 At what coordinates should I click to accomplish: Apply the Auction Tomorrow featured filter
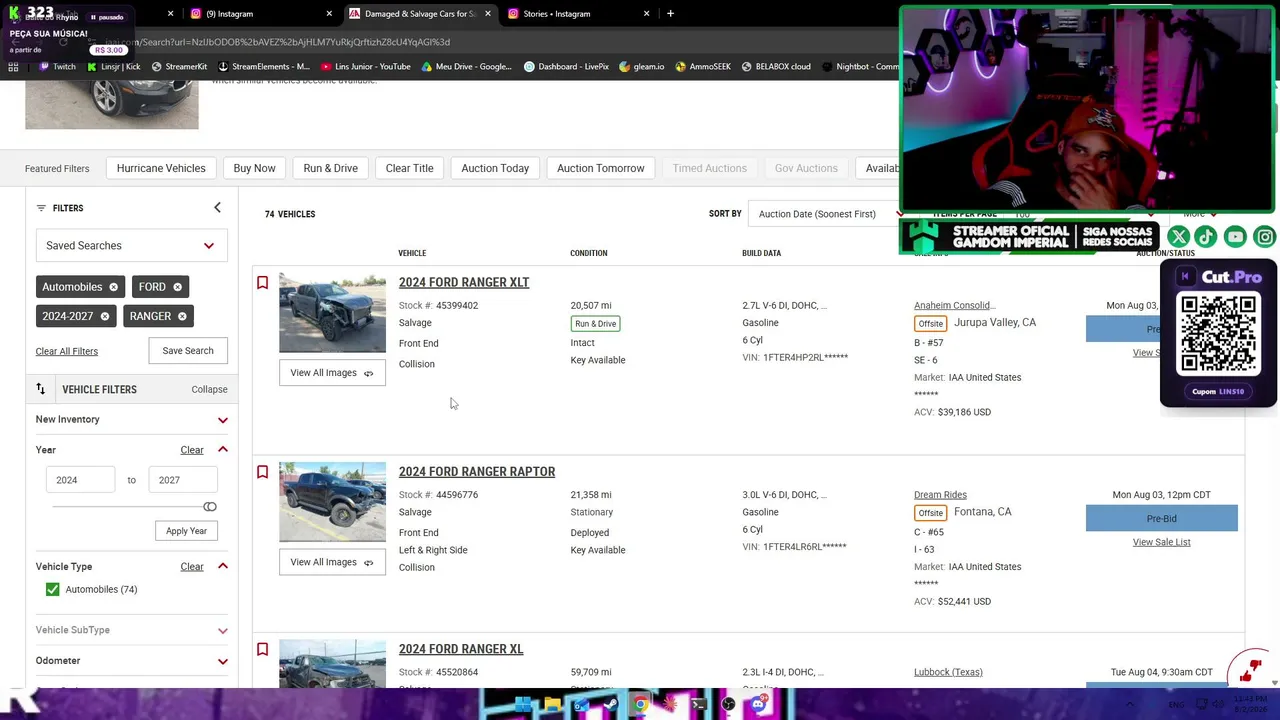[x=601, y=168]
